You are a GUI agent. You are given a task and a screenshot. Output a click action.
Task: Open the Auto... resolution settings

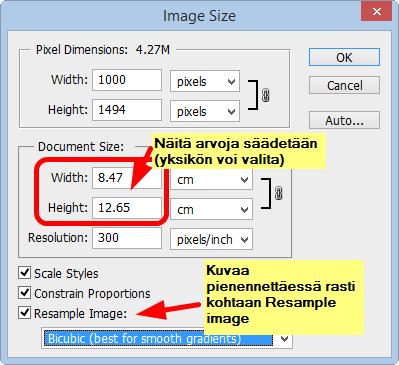344,120
